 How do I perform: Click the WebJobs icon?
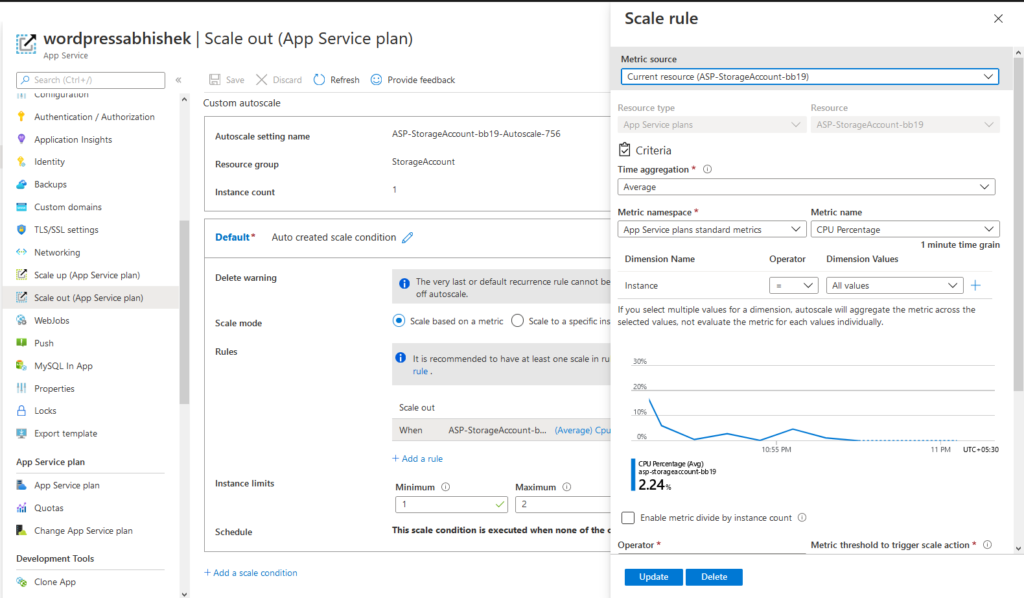point(22,320)
